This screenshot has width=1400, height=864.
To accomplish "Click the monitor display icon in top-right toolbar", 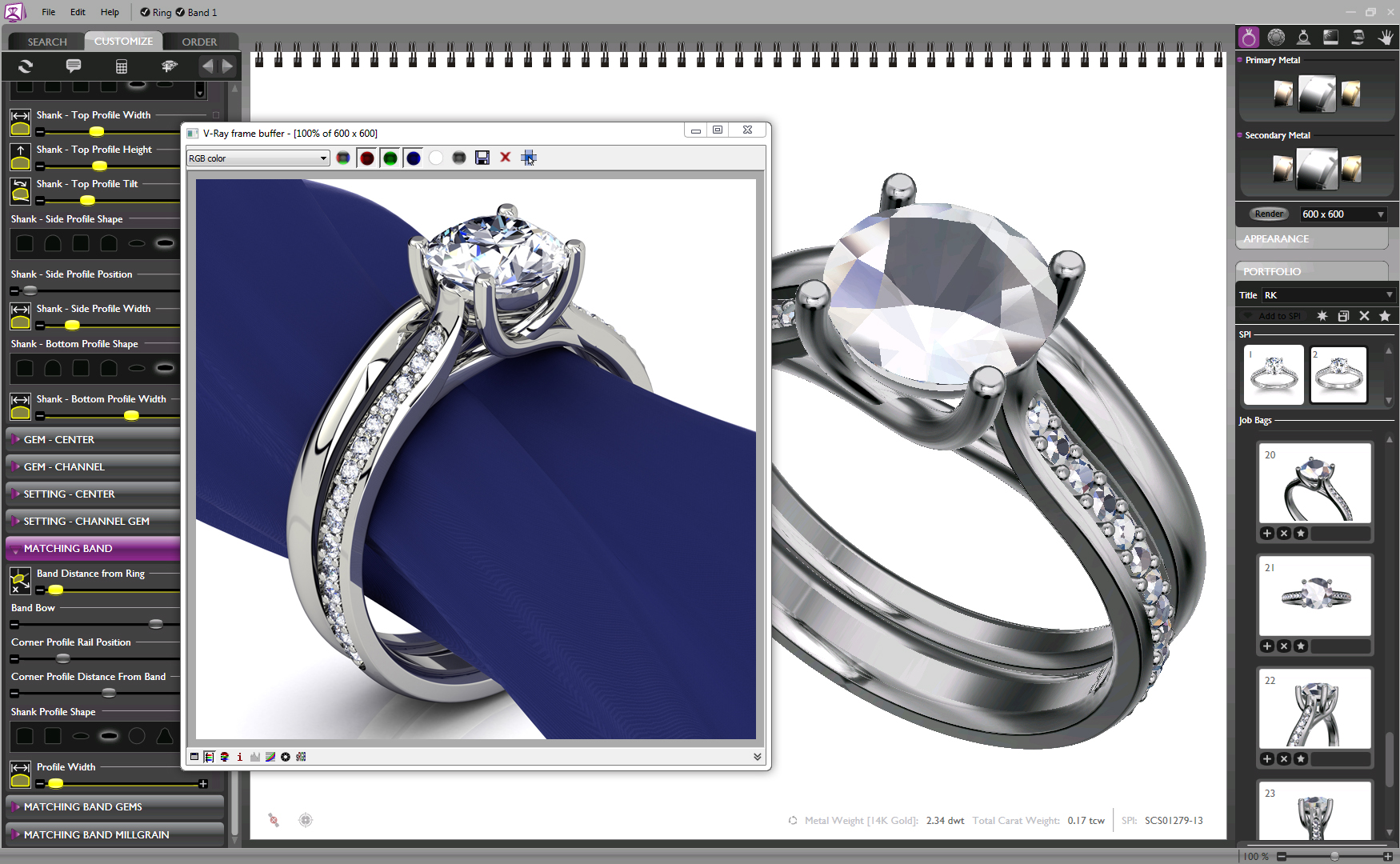I will click(x=1331, y=37).
